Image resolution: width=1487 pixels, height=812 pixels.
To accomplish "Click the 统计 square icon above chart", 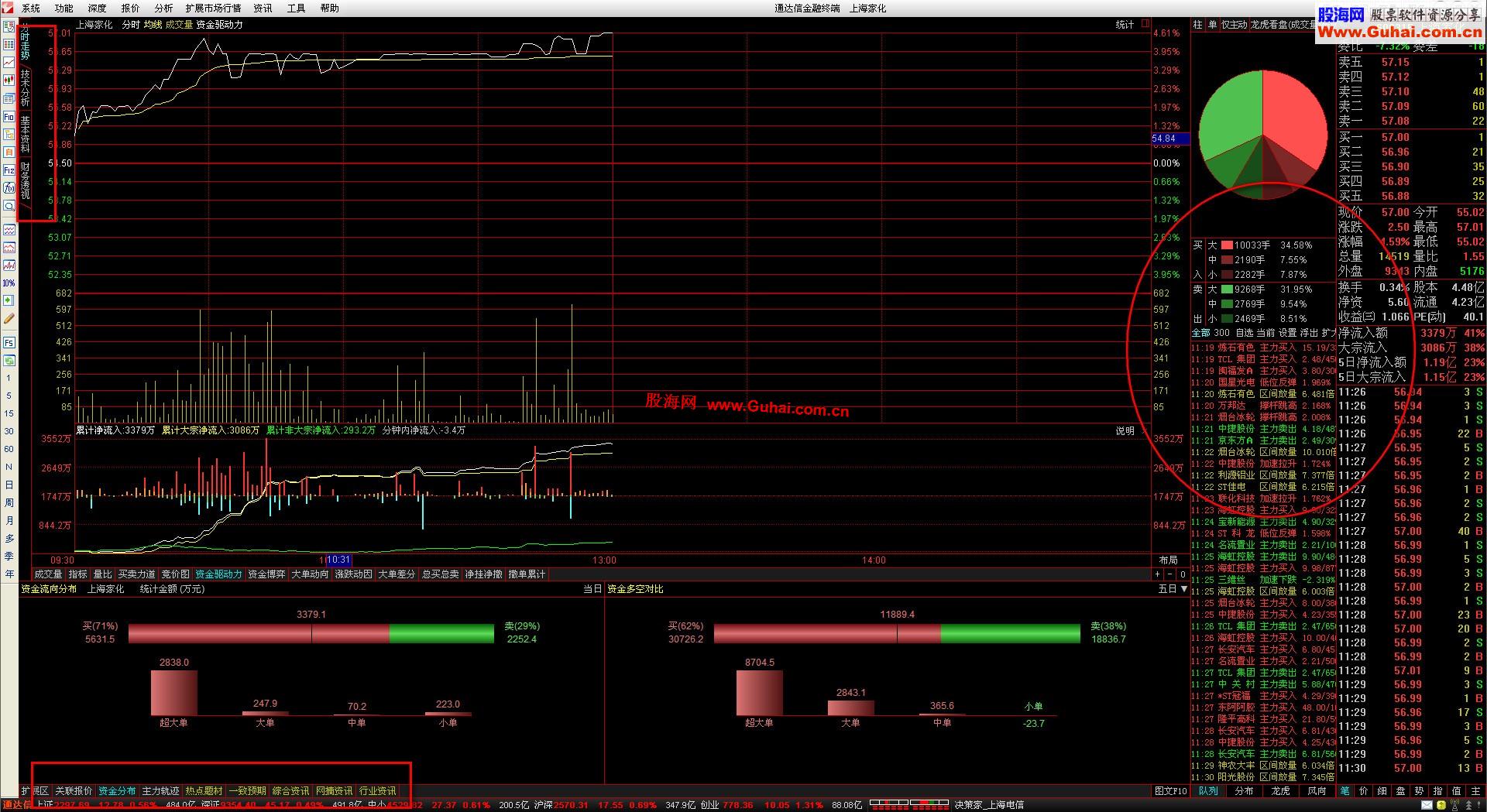I will click(x=1145, y=25).
